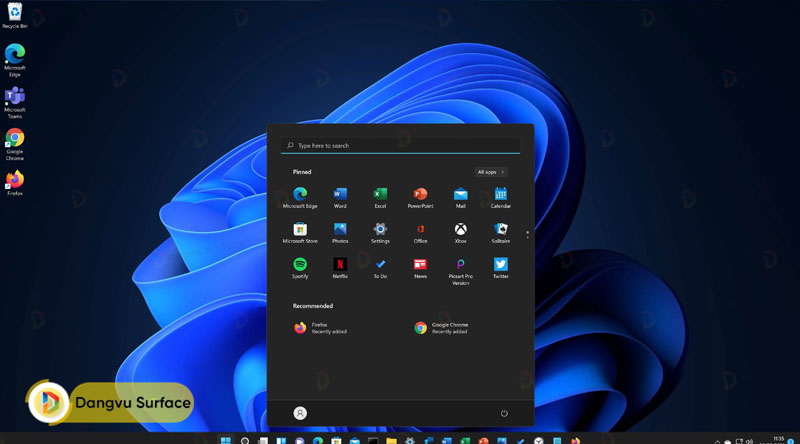Open the Calendar pinned app
The width and height of the screenshot is (800, 444).
tap(500, 194)
